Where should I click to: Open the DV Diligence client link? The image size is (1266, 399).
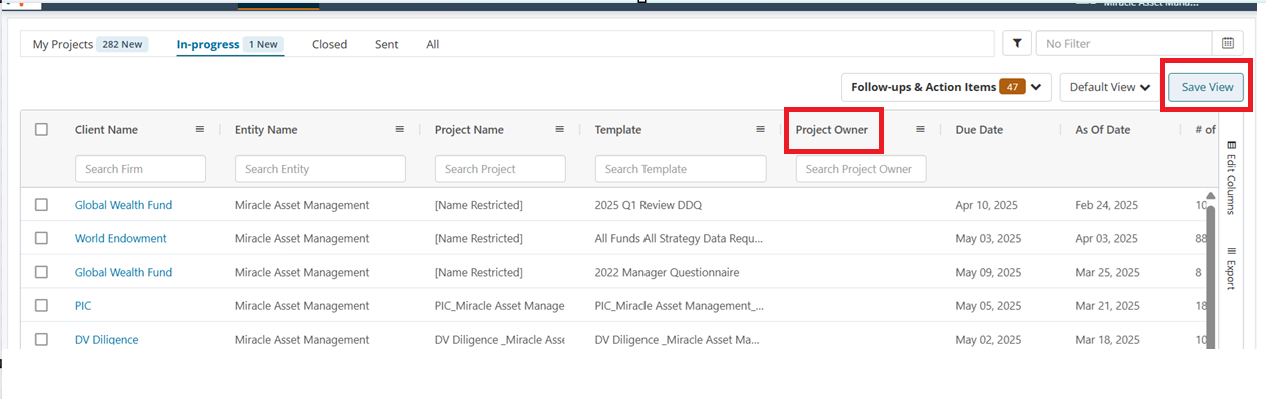pos(107,339)
